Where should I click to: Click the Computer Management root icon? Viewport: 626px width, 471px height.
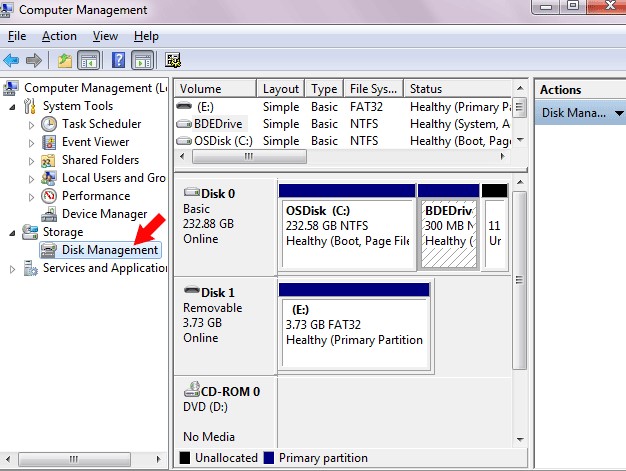tap(11, 88)
